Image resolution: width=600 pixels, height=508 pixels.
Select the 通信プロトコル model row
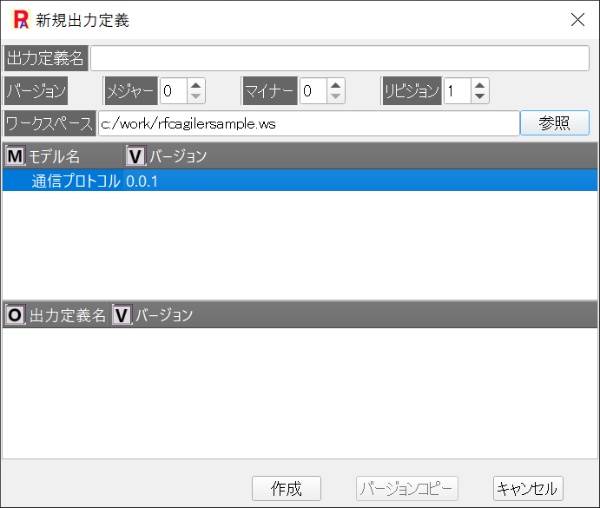click(300, 181)
